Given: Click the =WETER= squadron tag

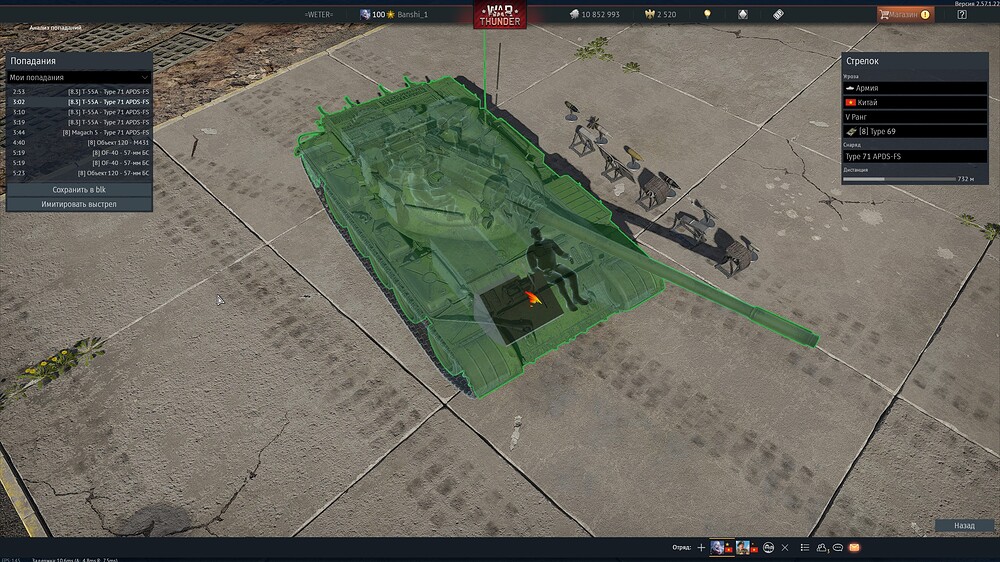Looking at the screenshot, I should (x=318, y=14).
